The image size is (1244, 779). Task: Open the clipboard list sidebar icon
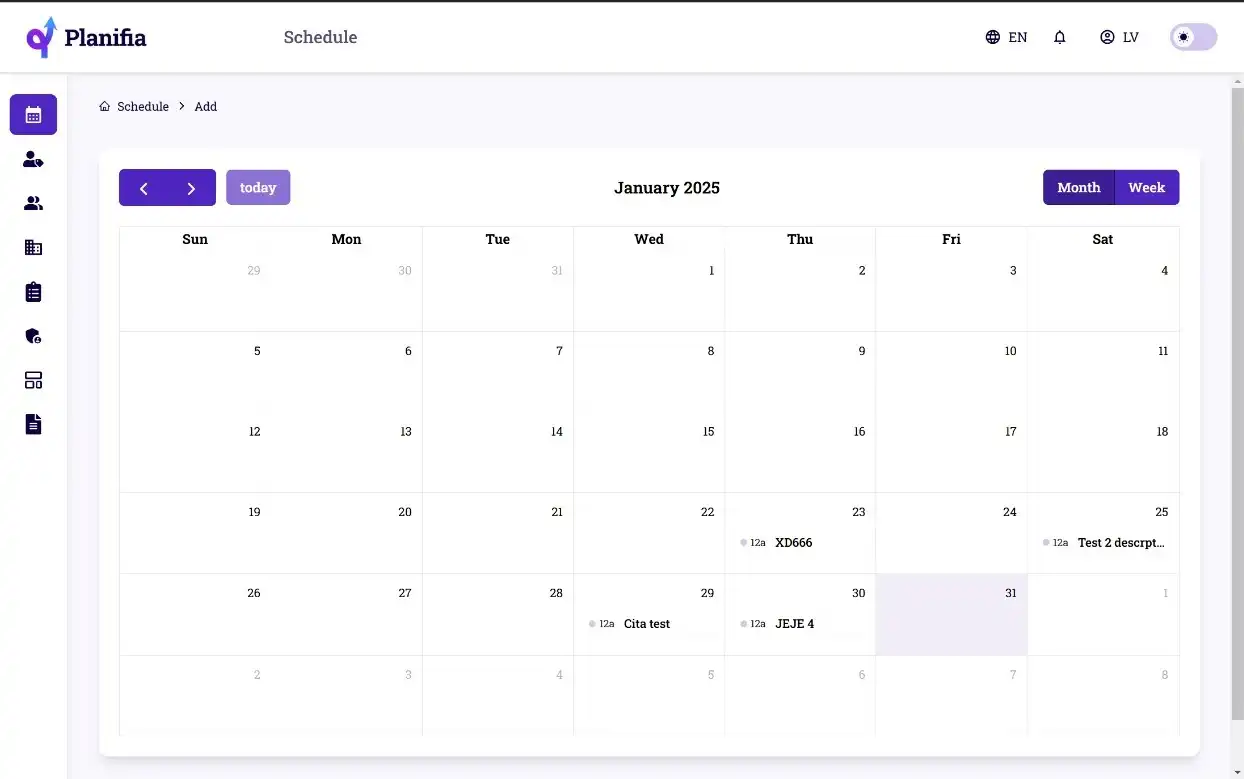tap(33, 292)
